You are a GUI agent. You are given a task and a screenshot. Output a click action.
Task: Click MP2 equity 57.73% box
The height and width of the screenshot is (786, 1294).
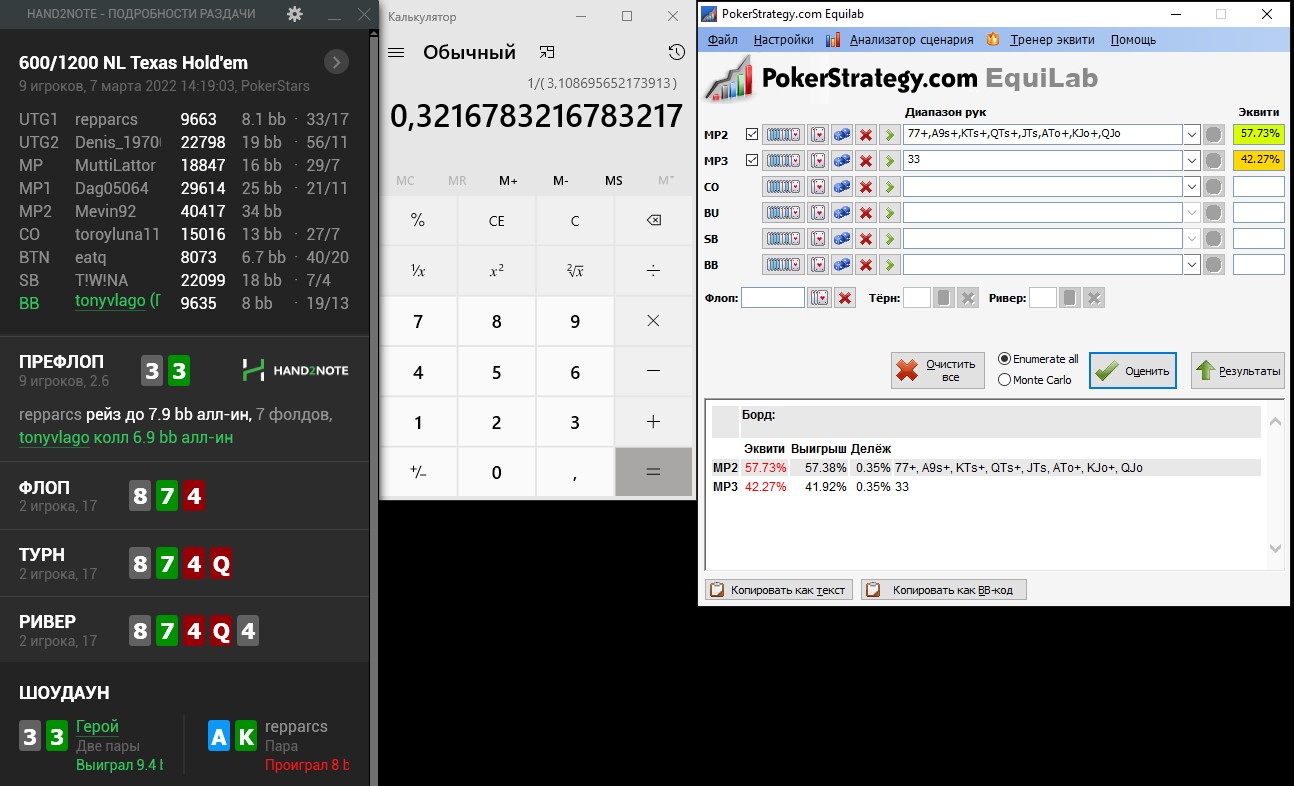[1258, 134]
